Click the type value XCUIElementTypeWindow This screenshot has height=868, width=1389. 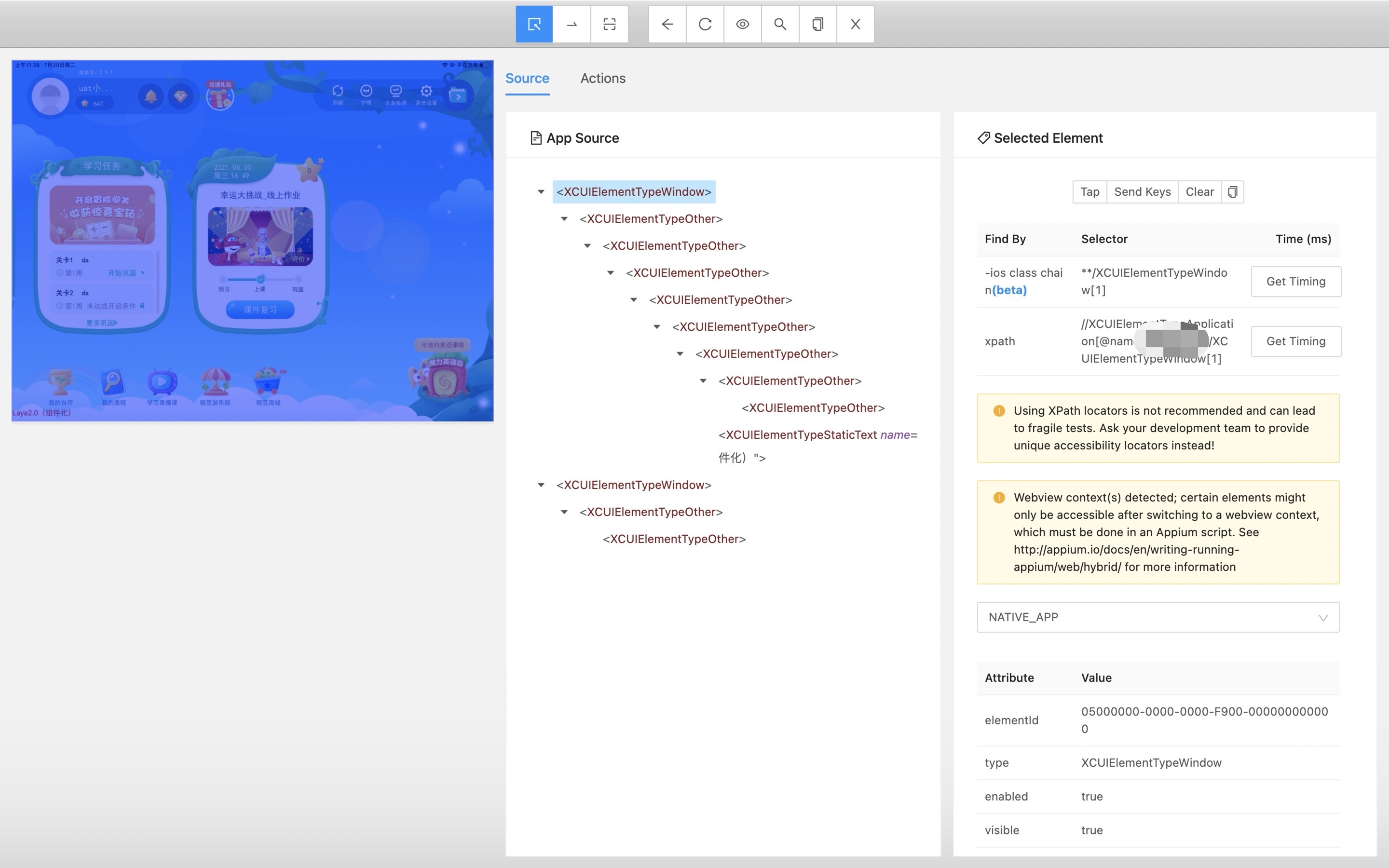(1151, 762)
